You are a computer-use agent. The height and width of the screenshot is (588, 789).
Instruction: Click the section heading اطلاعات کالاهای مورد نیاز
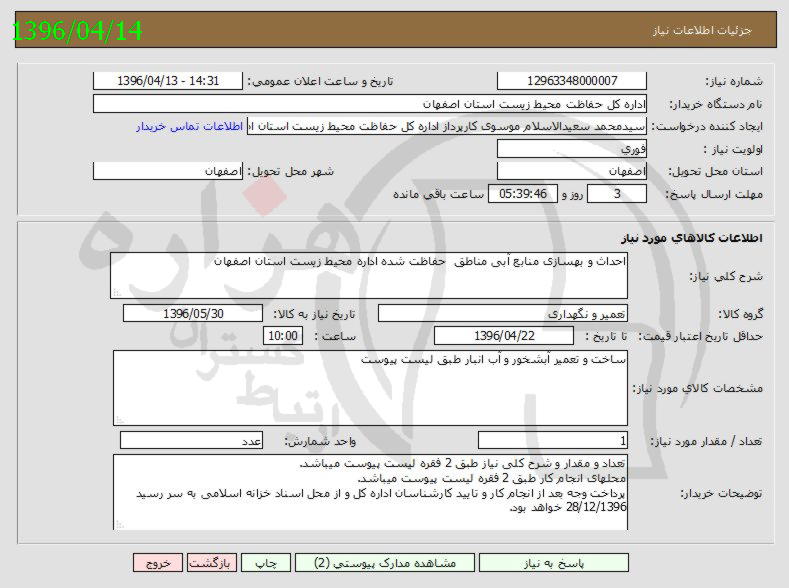pyautogui.click(x=692, y=238)
